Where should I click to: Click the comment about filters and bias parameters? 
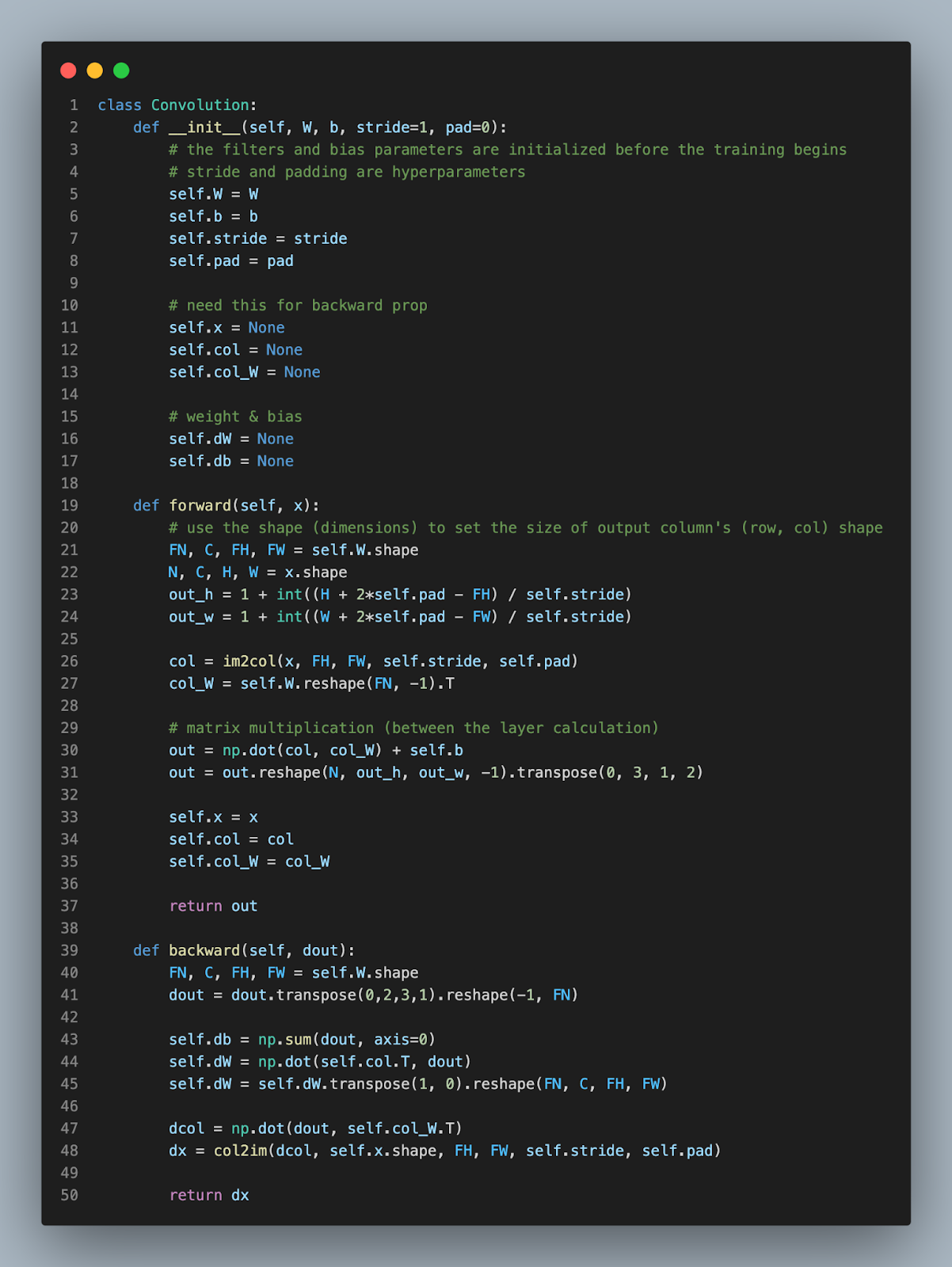point(508,150)
